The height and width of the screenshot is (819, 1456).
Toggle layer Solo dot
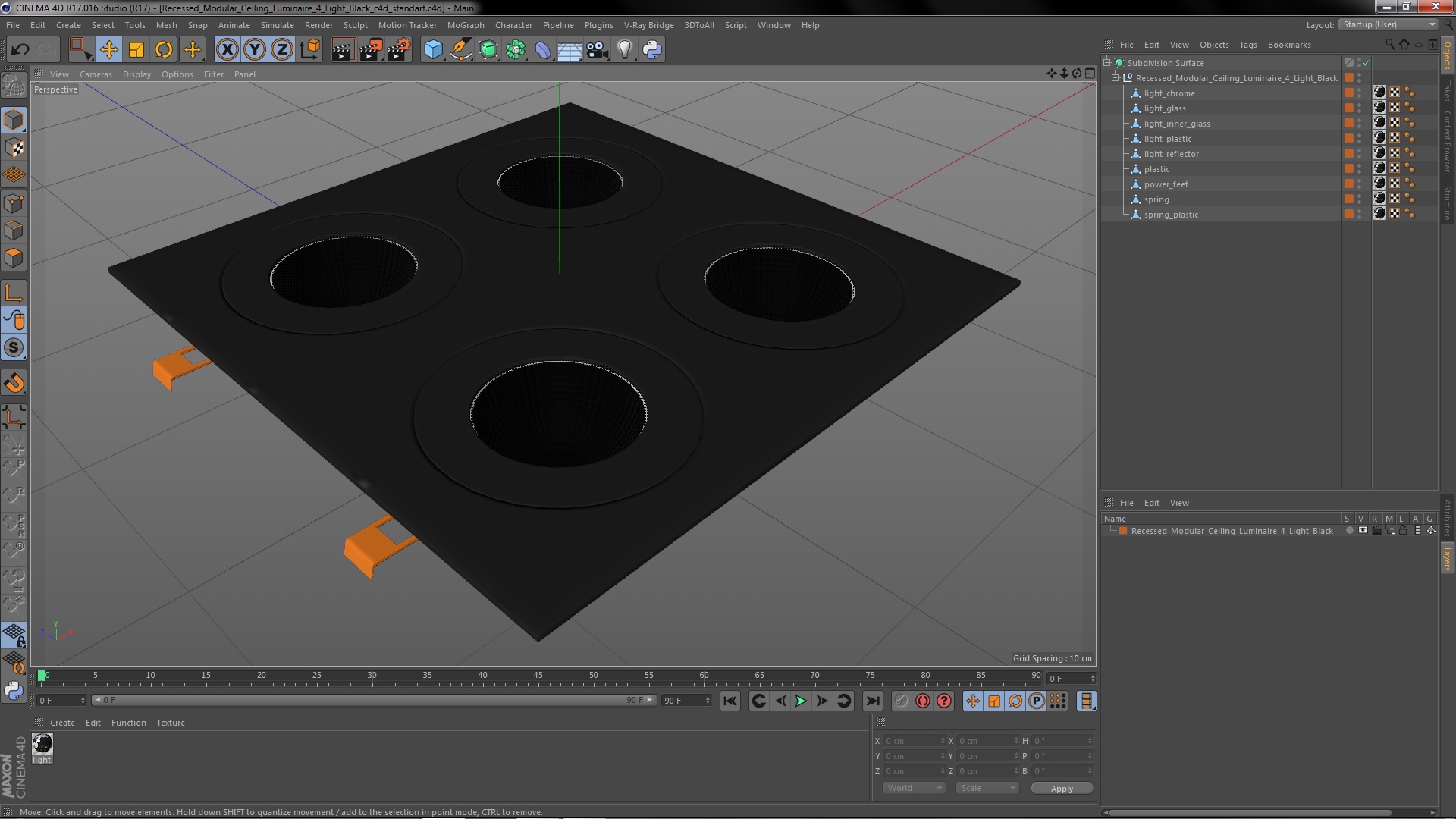pyautogui.click(x=1349, y=531)
